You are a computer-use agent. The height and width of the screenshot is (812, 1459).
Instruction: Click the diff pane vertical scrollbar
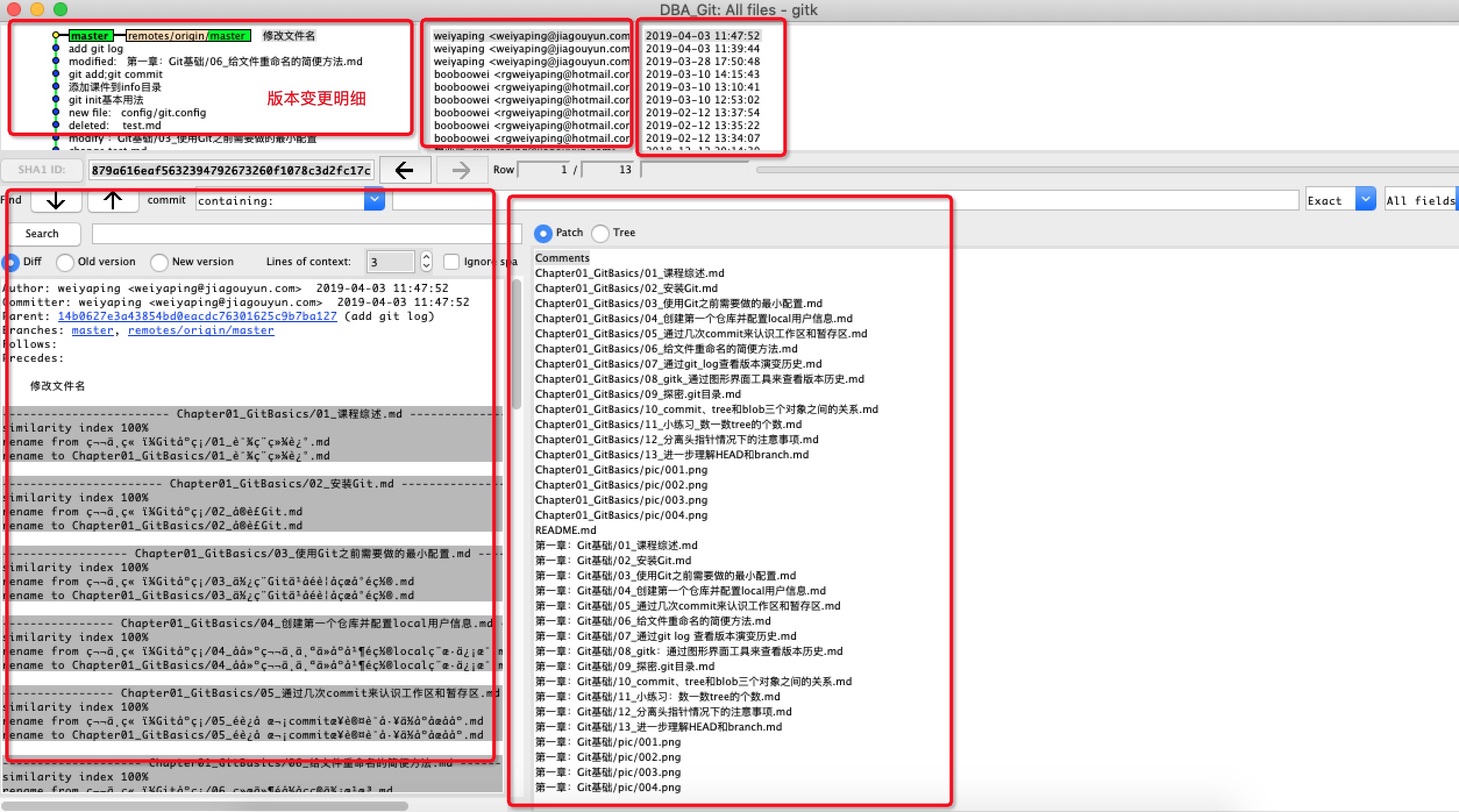[516, 343]
